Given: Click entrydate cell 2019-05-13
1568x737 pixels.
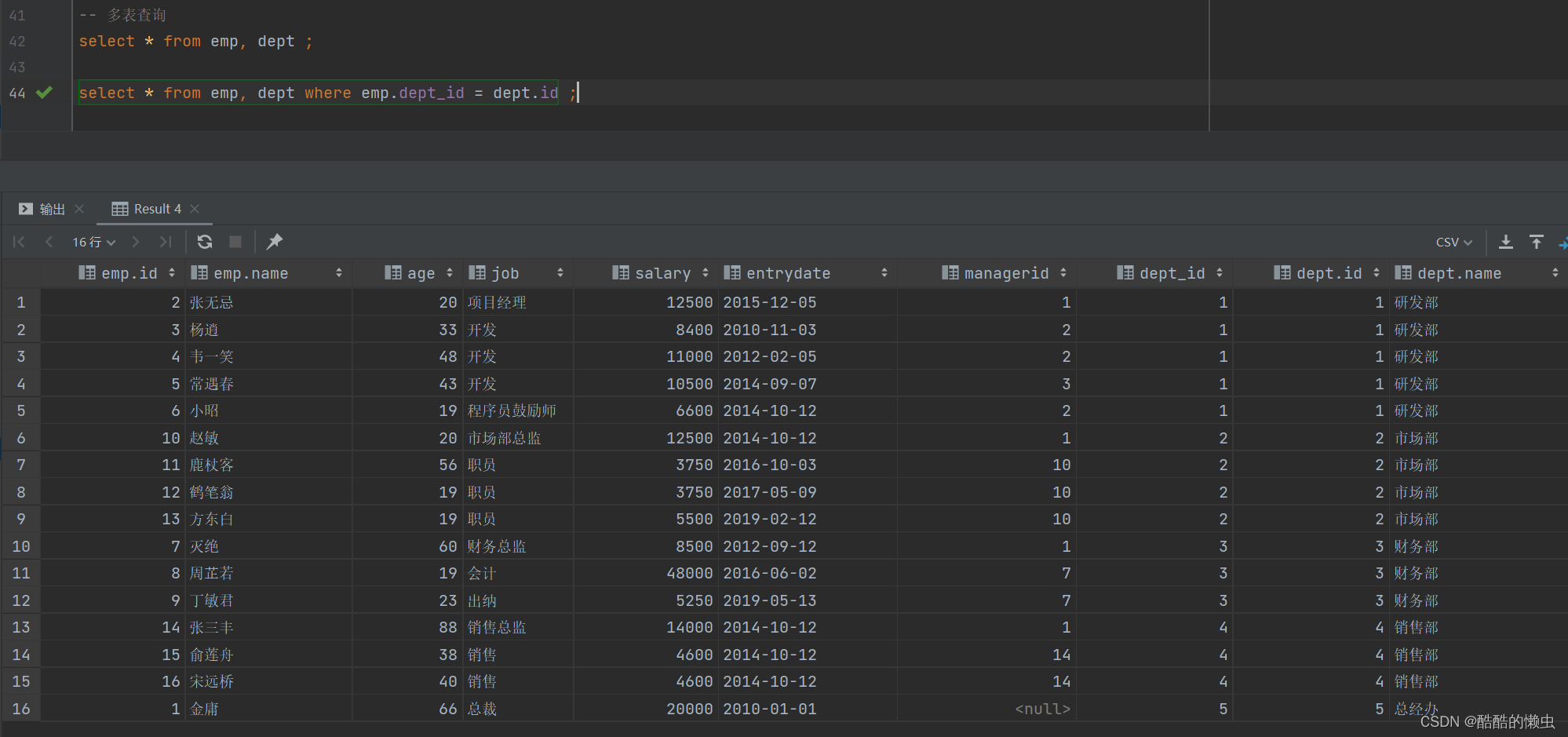Looking at the screenshot, I should pyautogui.click(x=808, y=600).
